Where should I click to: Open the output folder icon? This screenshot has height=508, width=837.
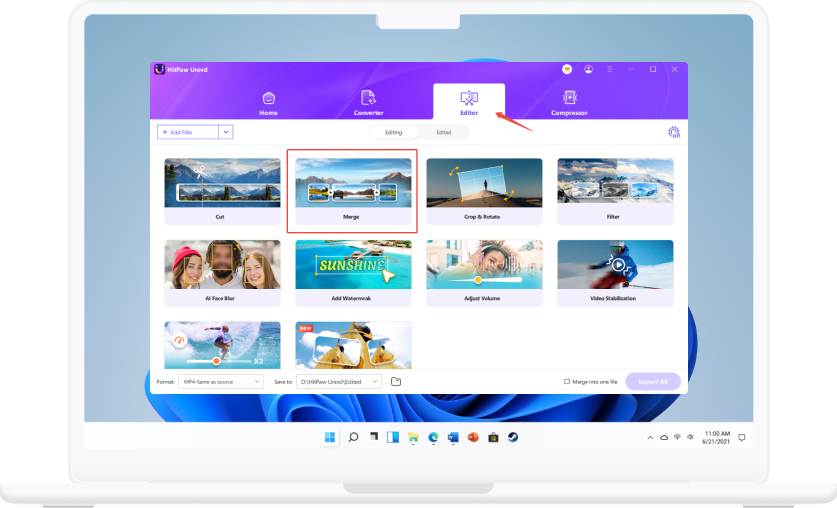[396, 381]
